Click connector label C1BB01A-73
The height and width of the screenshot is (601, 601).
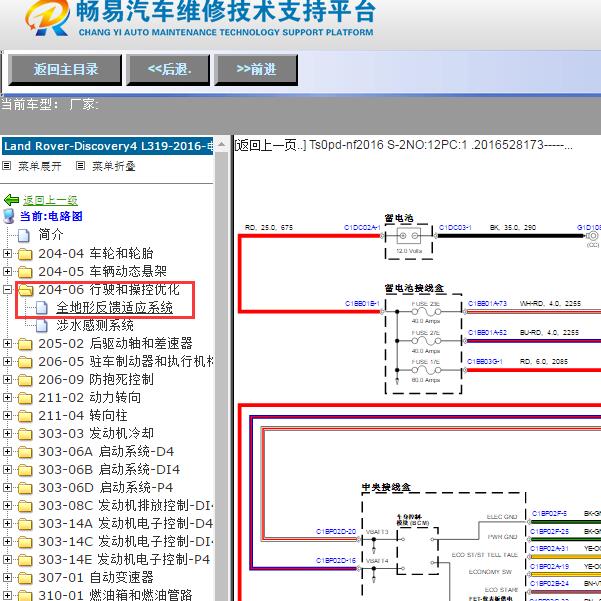[x=487, y=304]
